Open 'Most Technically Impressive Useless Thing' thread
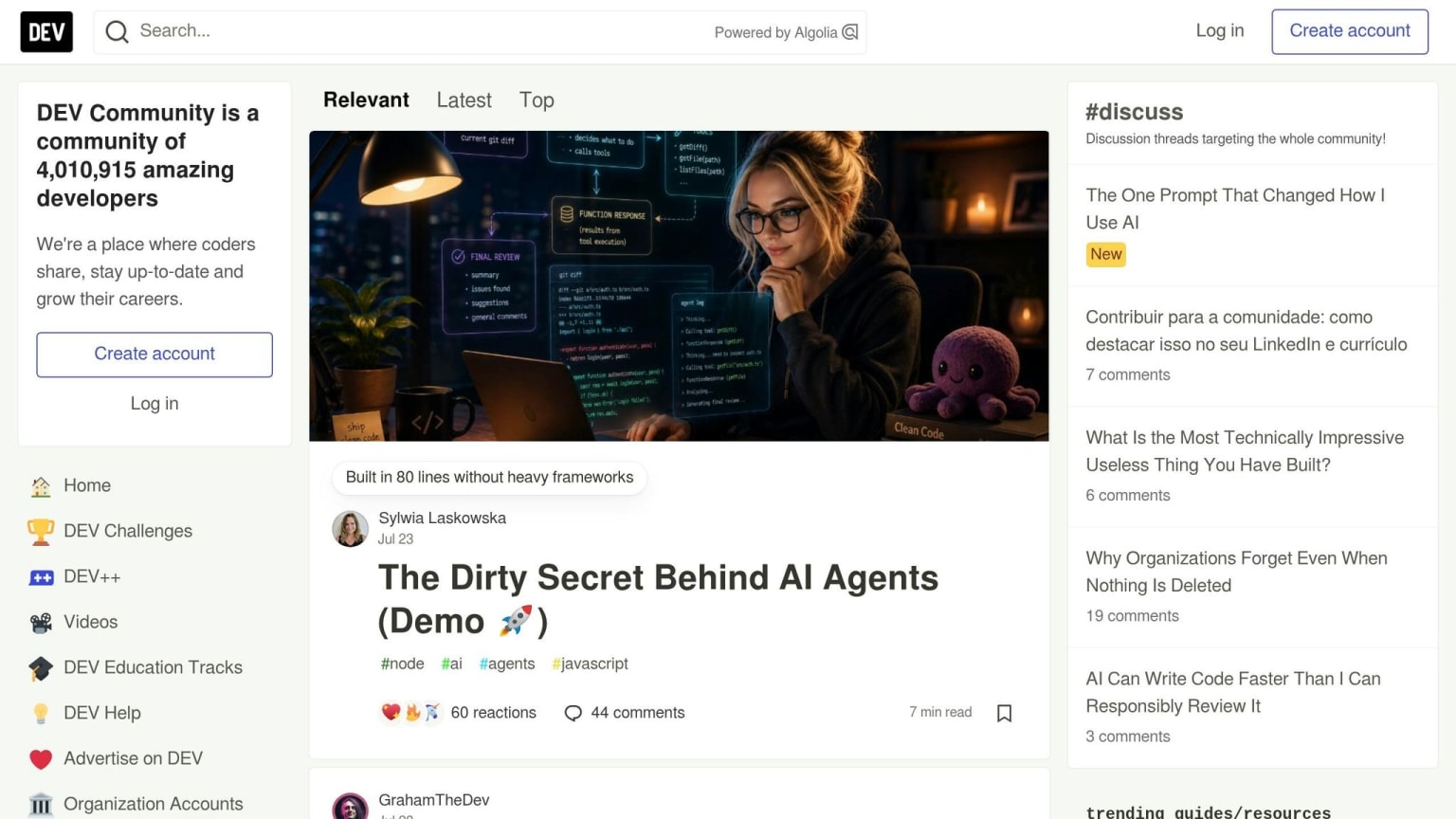This screenshot has width=1456, height=819. pyautogui.click(x=1245, y=451)
